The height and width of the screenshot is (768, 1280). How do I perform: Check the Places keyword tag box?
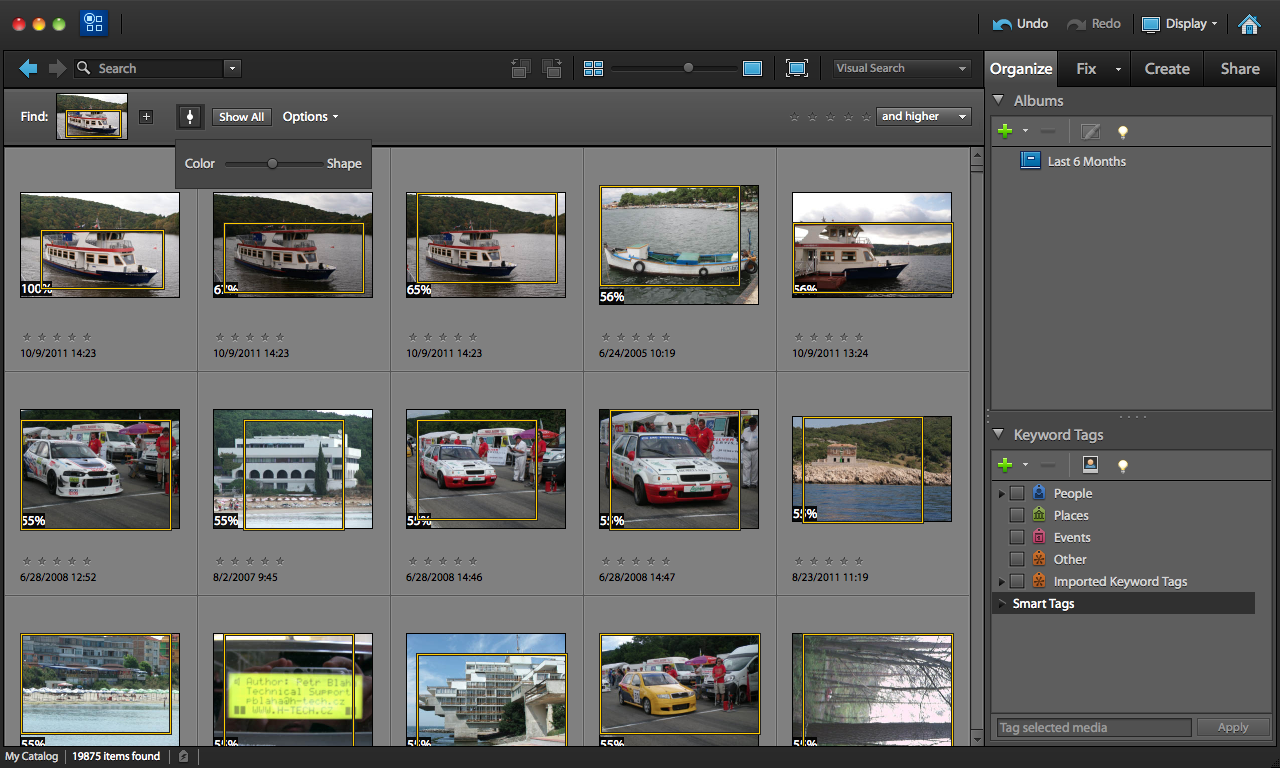pos(1017,515)
